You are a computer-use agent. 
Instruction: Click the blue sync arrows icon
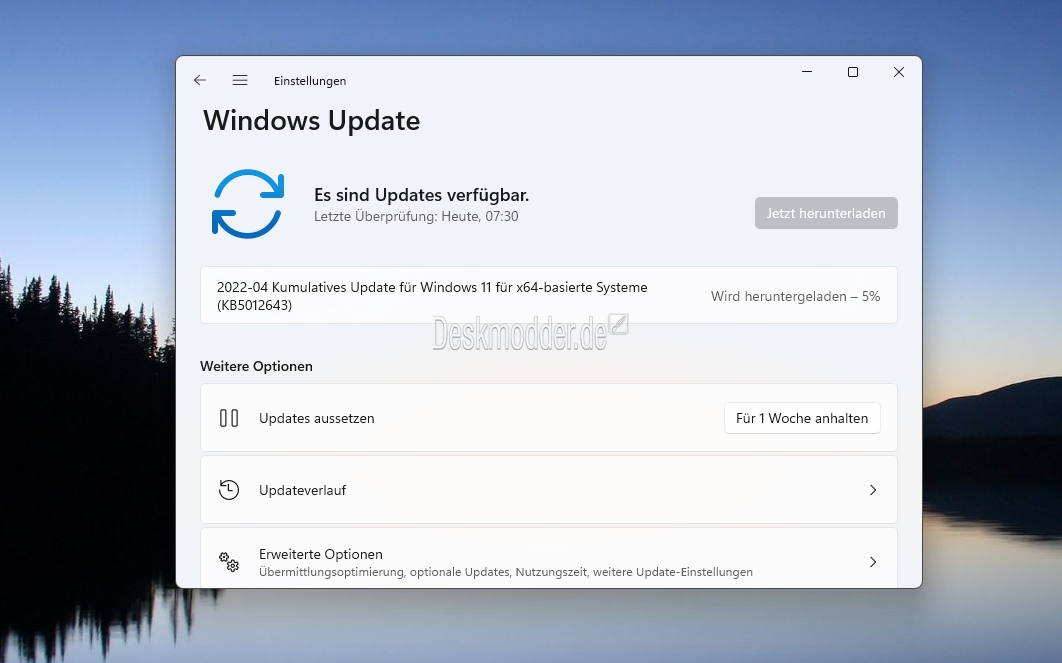[248, 204]
